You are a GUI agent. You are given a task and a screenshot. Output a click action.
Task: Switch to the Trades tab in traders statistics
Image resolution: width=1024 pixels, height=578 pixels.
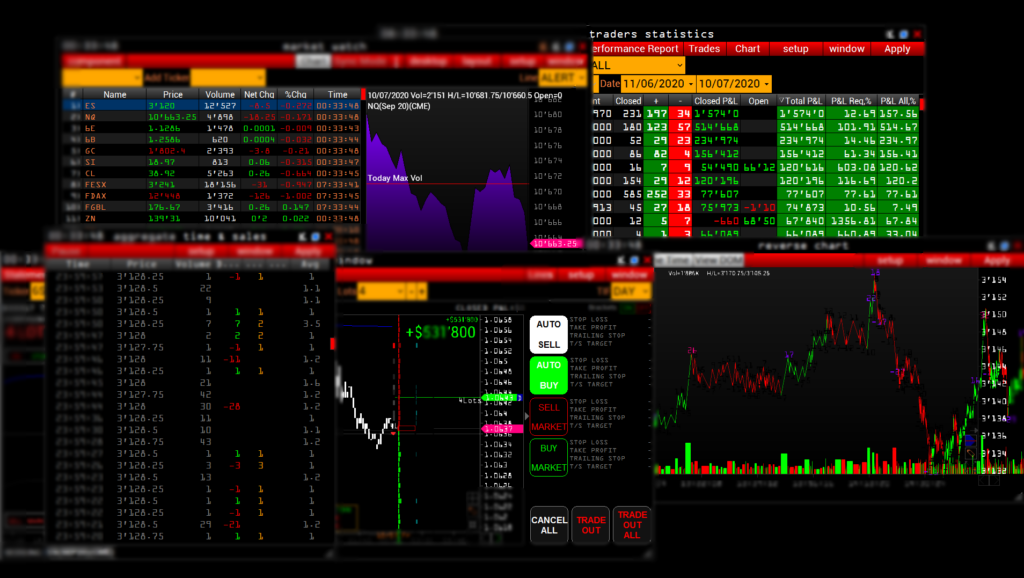704,48
